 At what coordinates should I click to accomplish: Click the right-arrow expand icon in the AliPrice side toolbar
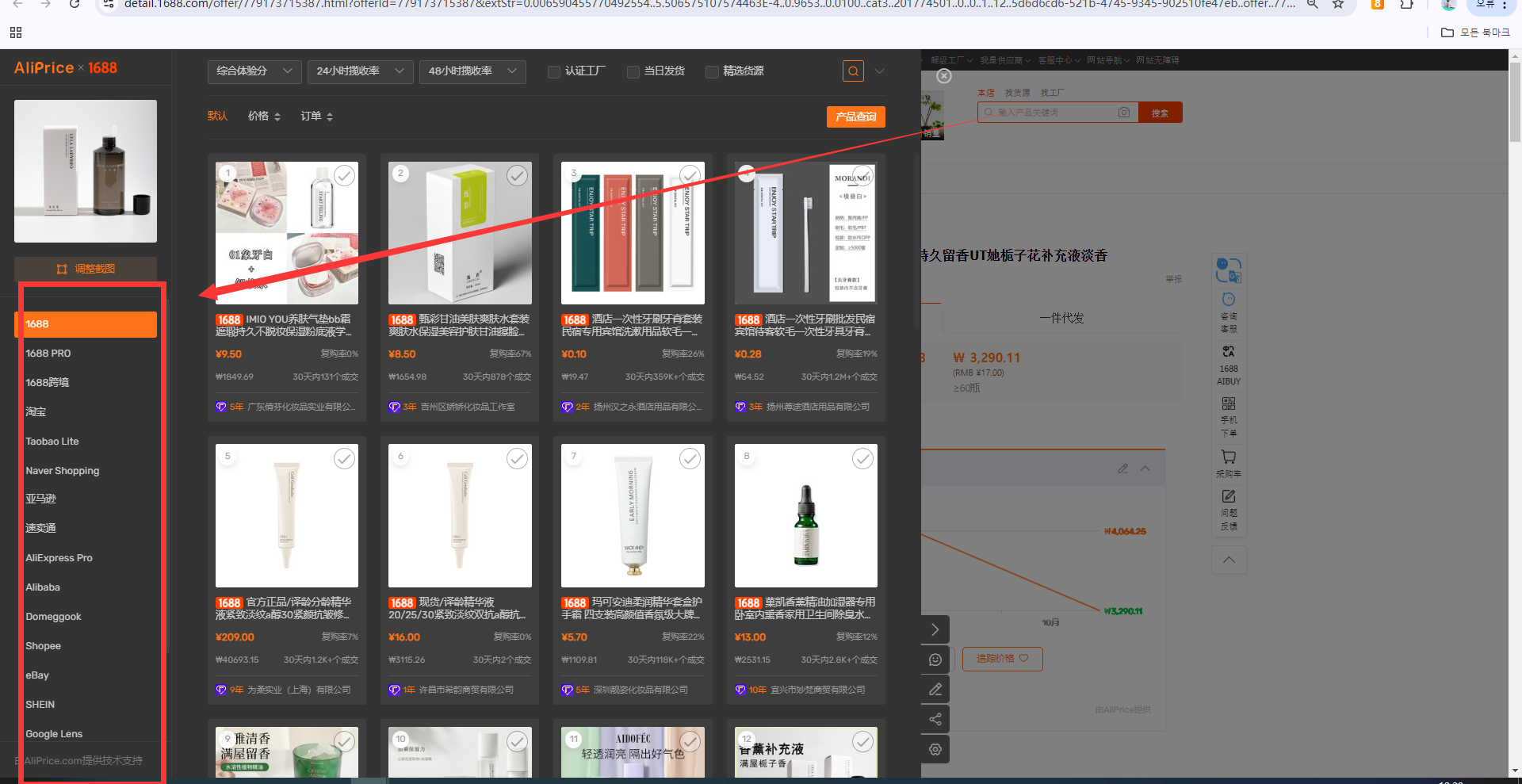point(935,629)
